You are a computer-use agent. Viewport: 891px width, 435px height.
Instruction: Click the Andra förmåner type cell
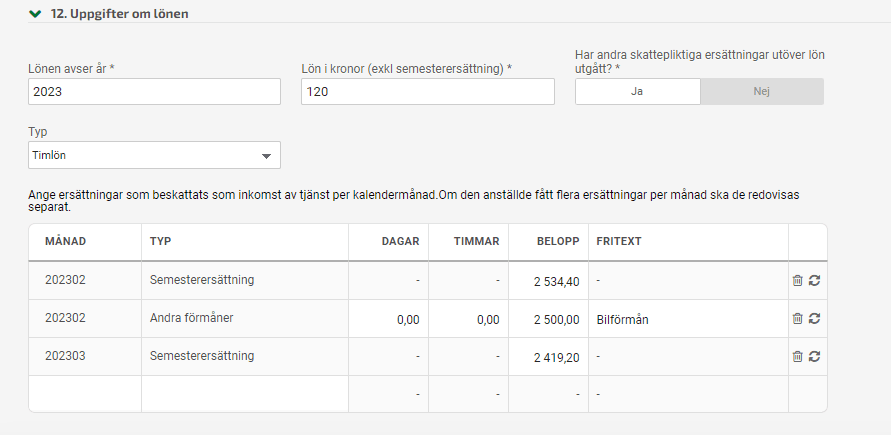click(x=245, y=319)
